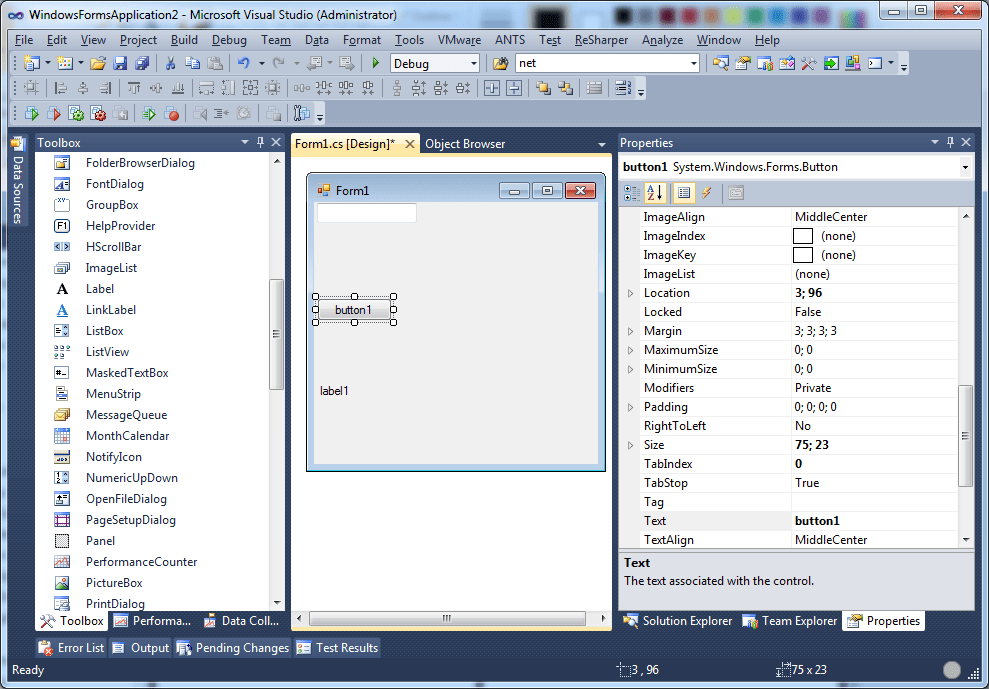Screen dimensions: 989x689
Task: Open a file with the folder toolbar icon
Action: pyautogui.click(x=96, y=63)
